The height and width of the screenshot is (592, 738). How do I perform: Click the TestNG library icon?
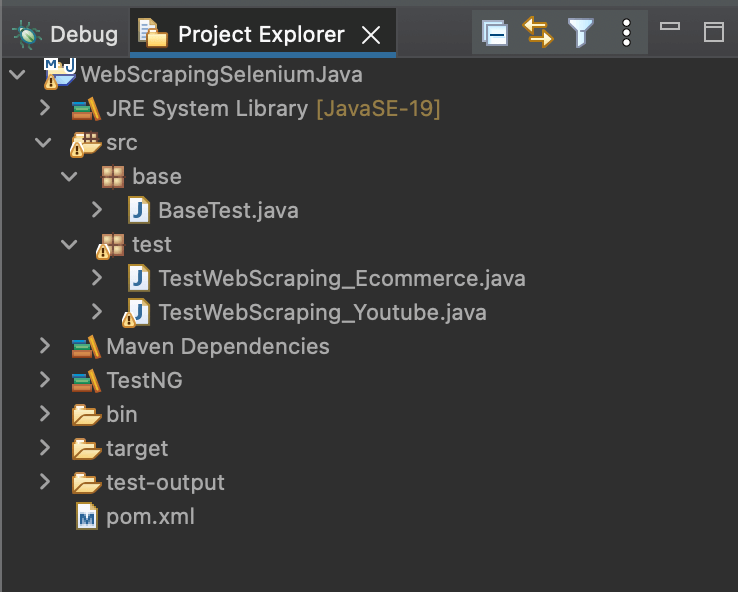[x=86, y=380]
